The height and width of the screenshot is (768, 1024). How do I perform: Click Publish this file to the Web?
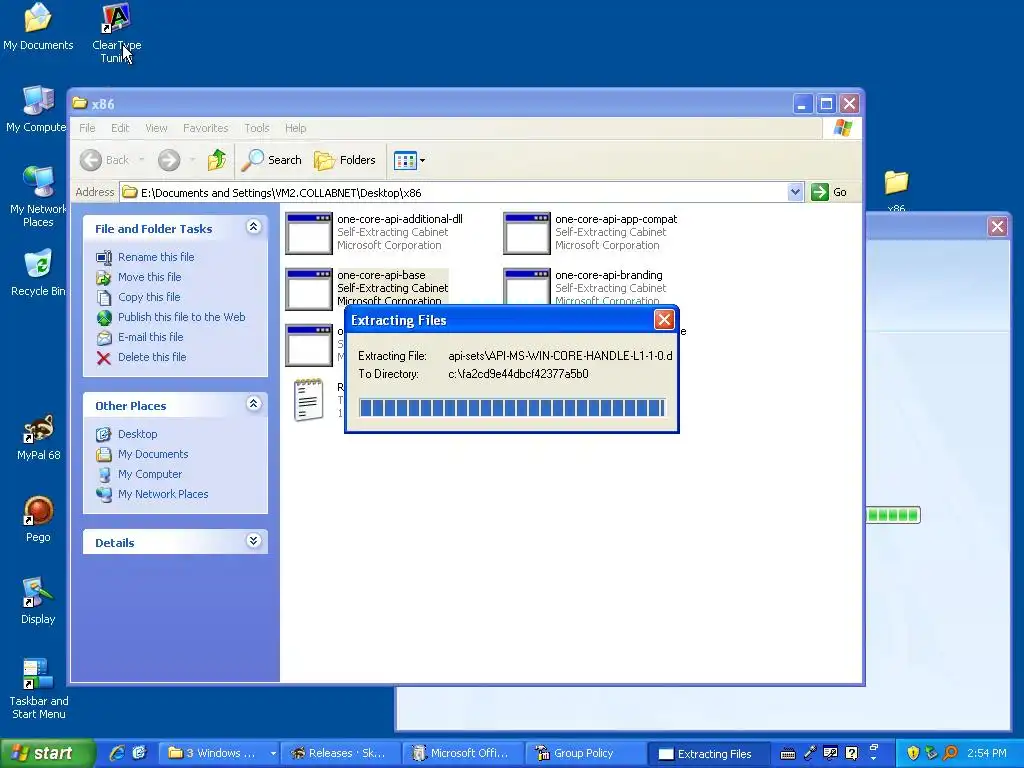click(182, 317)
